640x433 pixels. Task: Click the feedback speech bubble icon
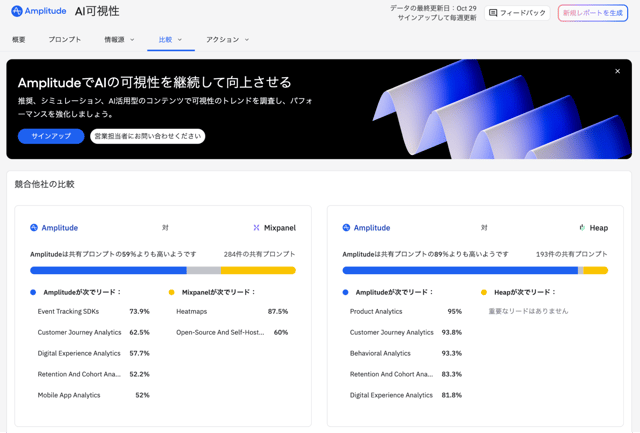point(493,13)
